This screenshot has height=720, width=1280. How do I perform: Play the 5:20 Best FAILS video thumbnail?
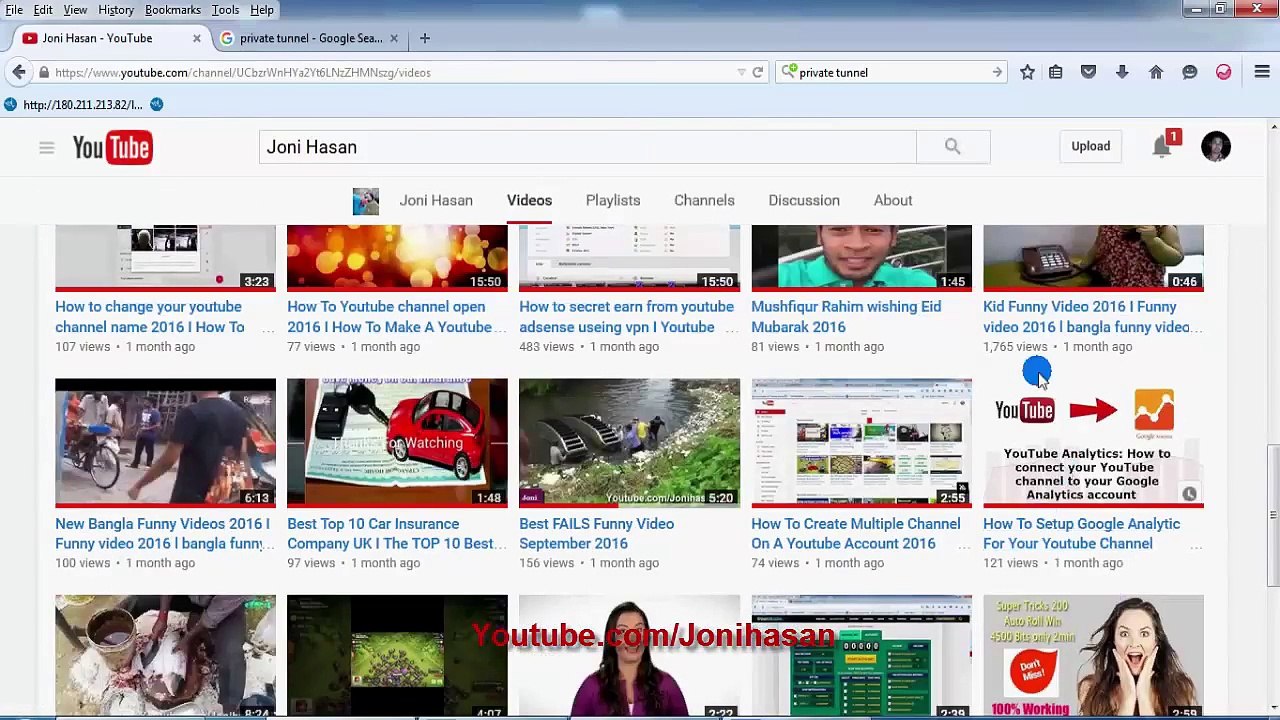coord(629,442)
